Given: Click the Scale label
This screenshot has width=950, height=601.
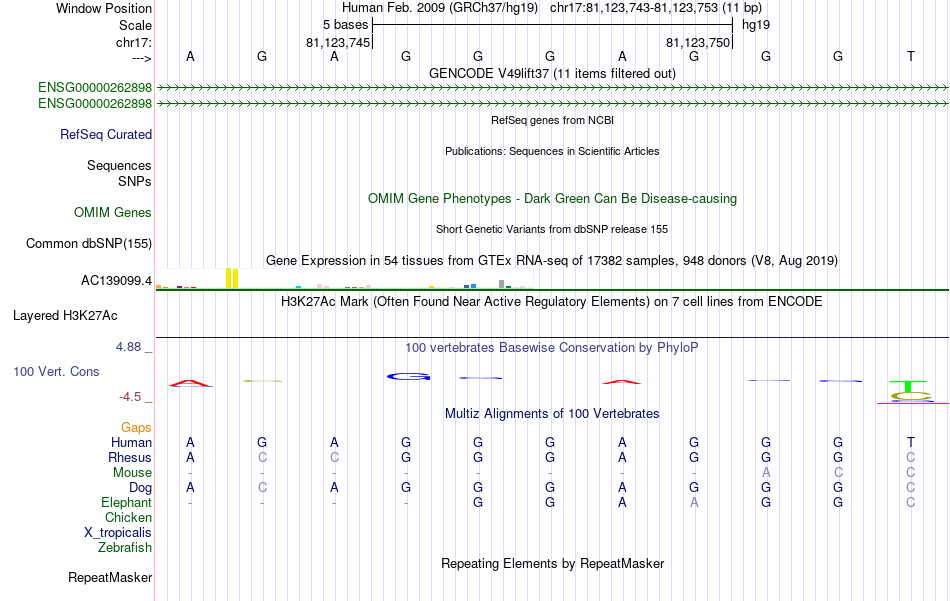Looking at the screenshot, I should pos(135,25).
